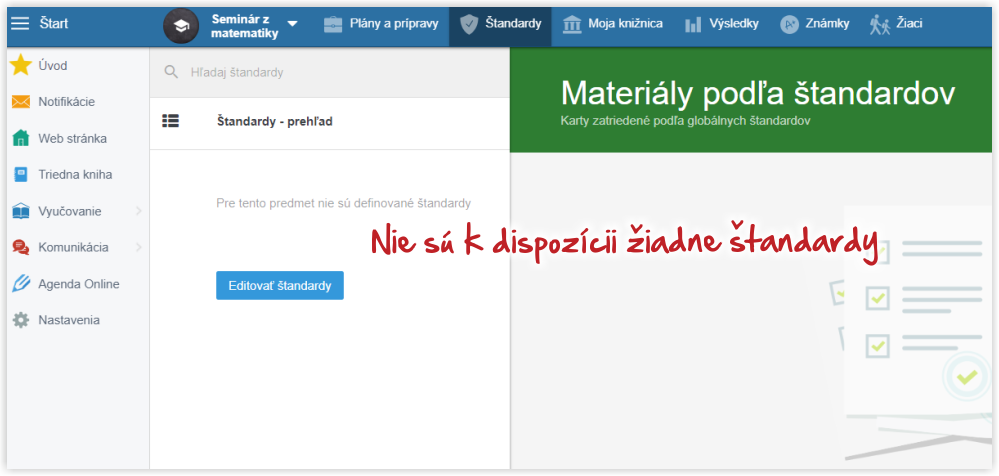Click the Komunikácia chat bubbles icon
The height and width of the screenshot is (476, 999).
point(21,247)
